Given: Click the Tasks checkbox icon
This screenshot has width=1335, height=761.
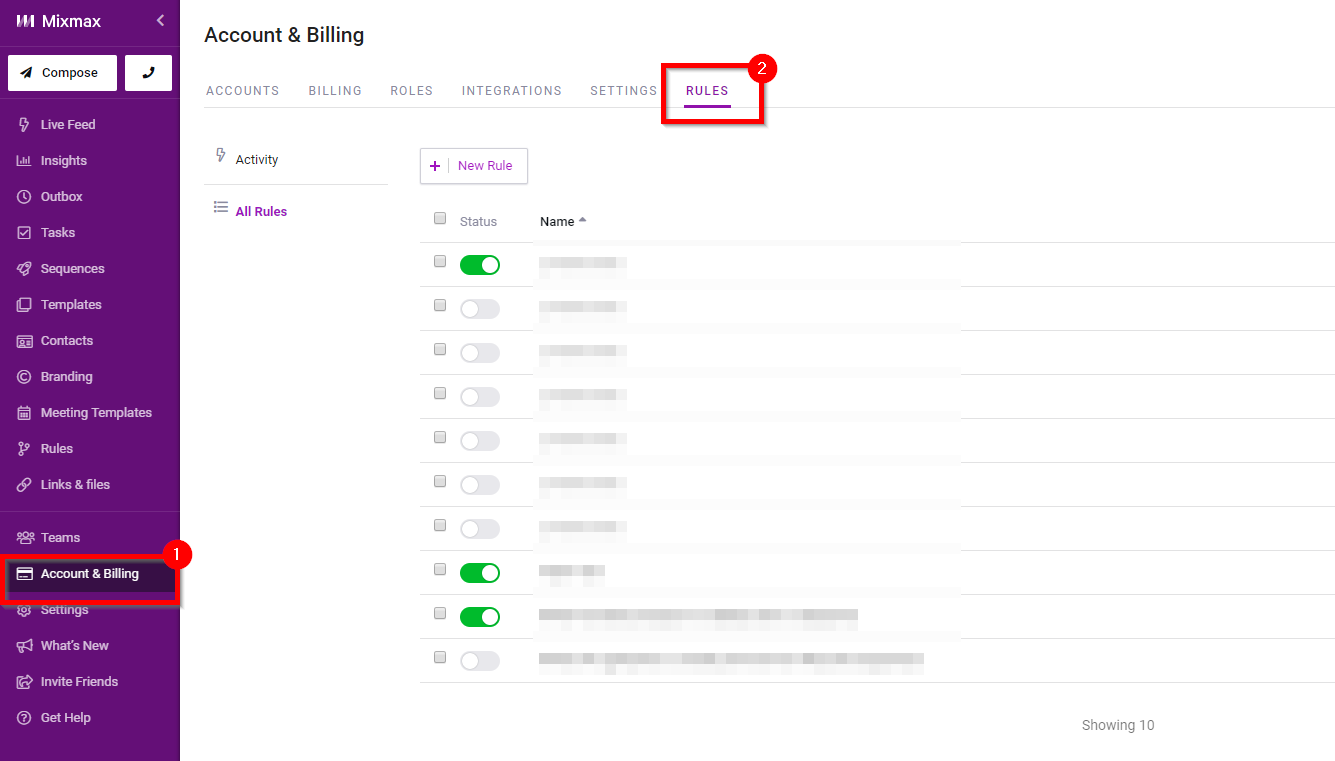Looking at the screenshot, I should pos(25,233).
